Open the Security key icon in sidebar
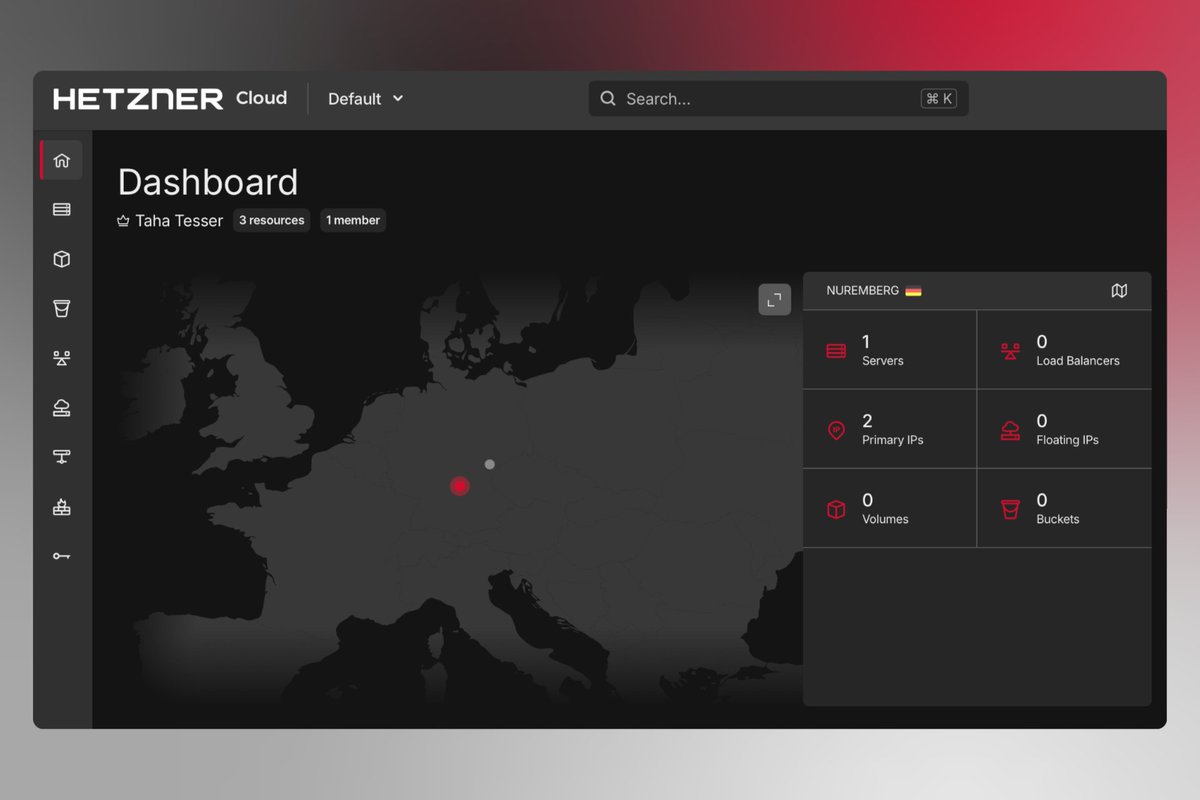The height and width of the screenshot is (800, 1200). pos(62,556)
